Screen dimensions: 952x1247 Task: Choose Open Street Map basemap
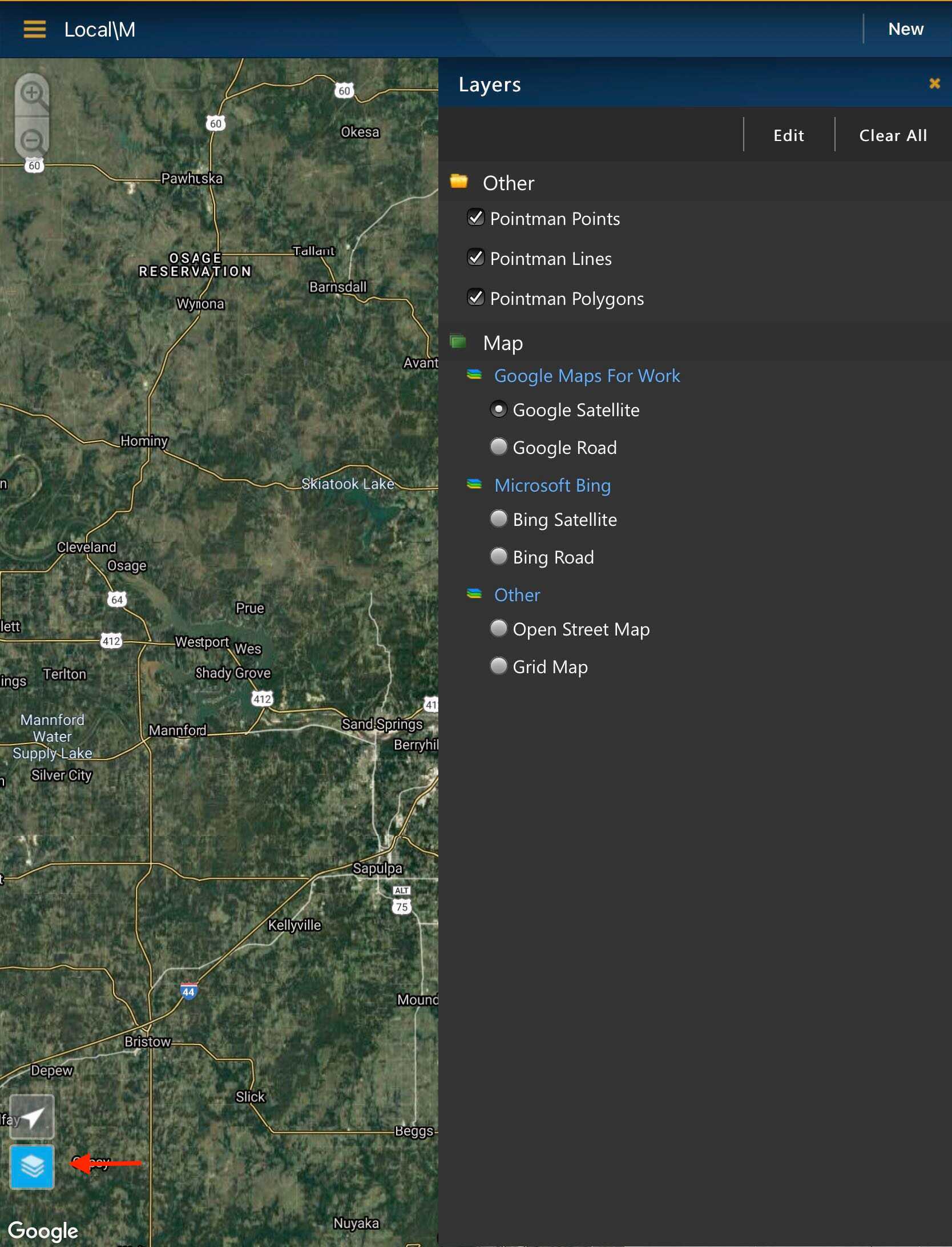tap(499, 629)
